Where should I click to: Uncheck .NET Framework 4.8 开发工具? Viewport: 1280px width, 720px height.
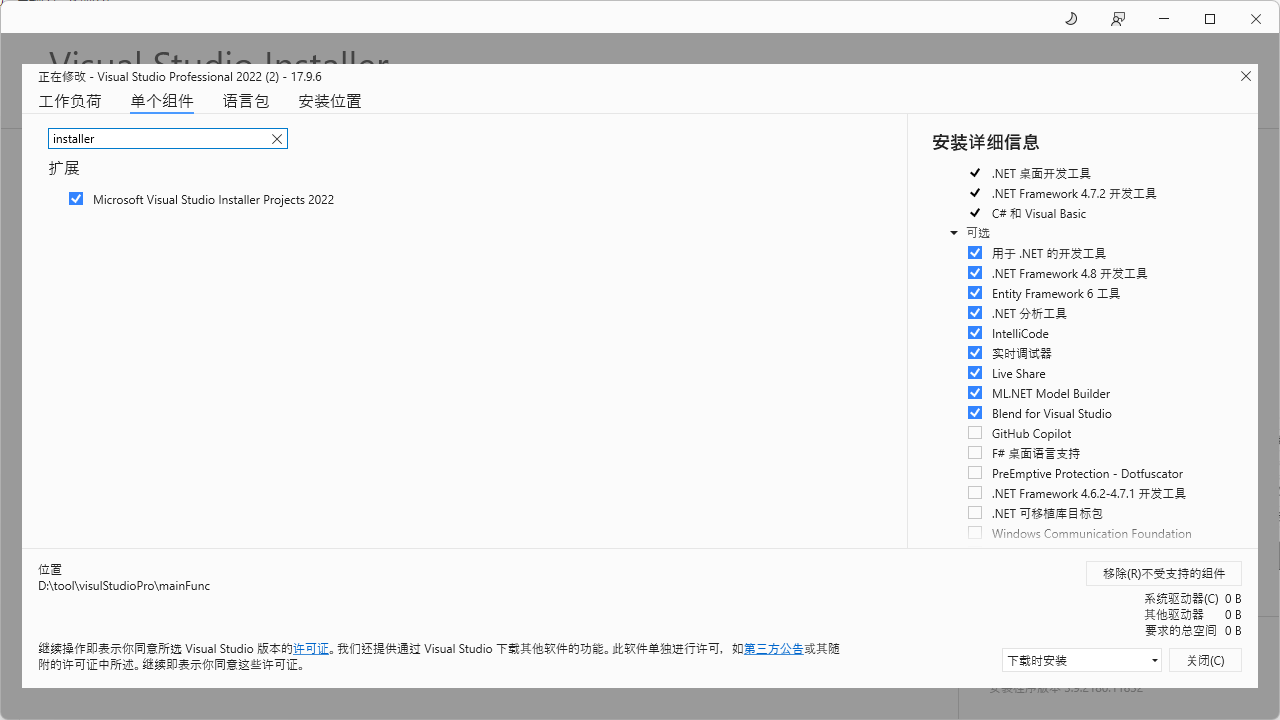975,273
